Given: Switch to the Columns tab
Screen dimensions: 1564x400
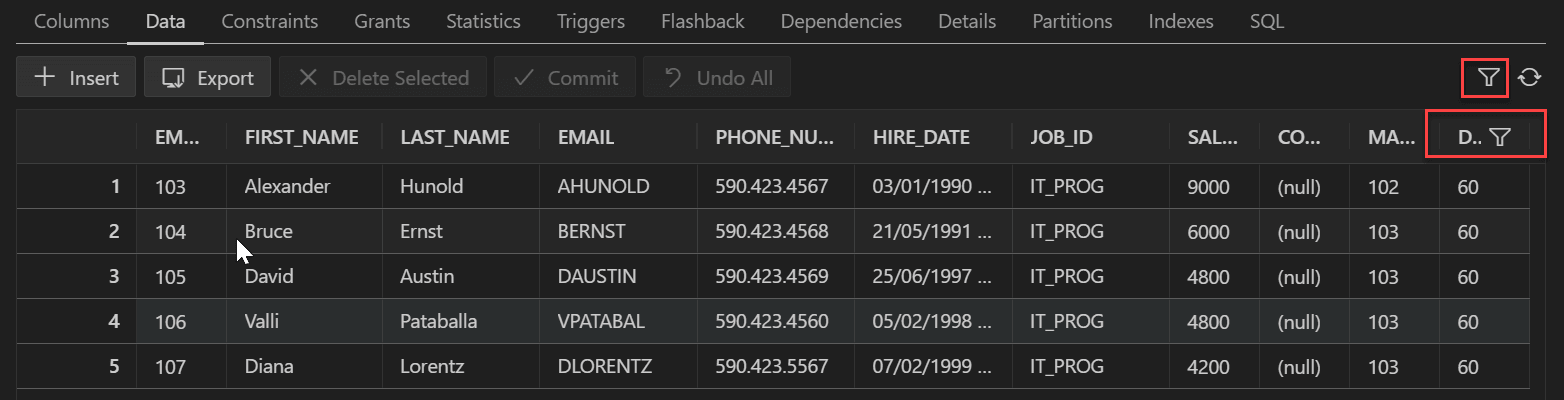Looking at the screenshot, I should (x=72, y=21).
